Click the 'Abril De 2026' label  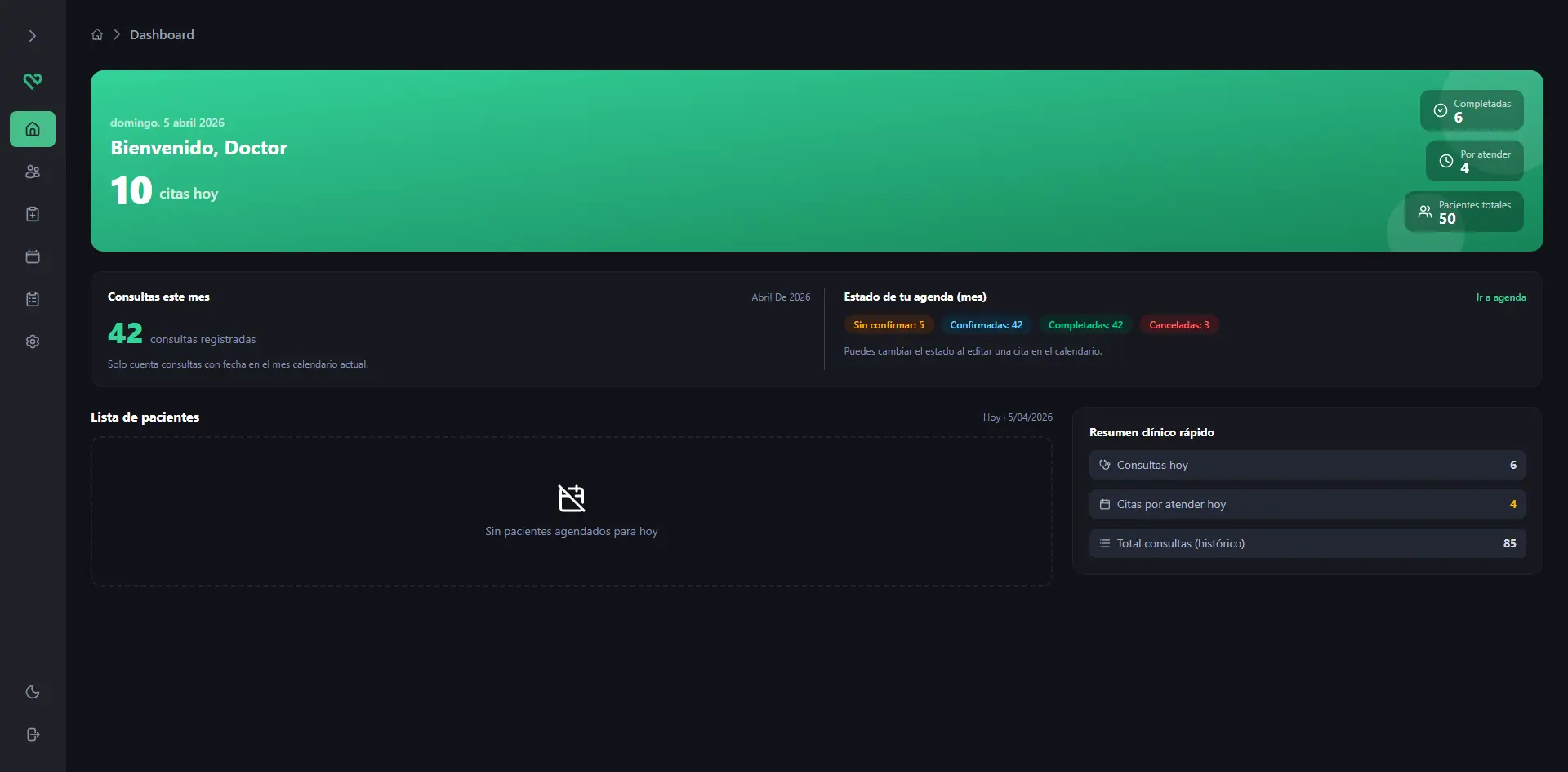coord(781,297)
